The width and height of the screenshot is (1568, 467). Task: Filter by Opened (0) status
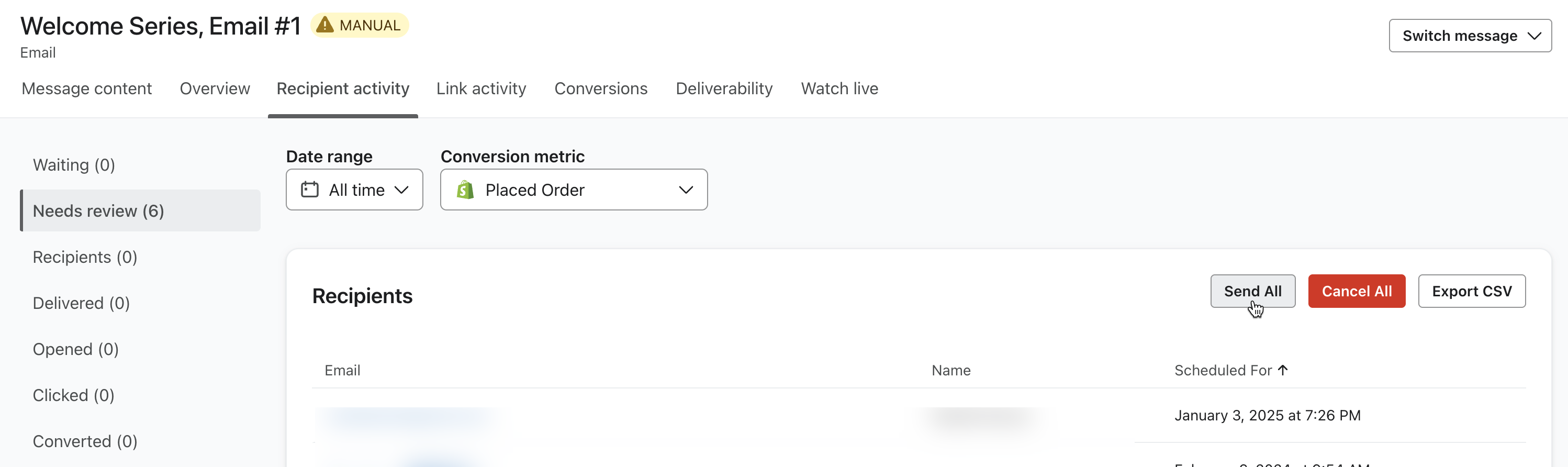tap(76, 350)
